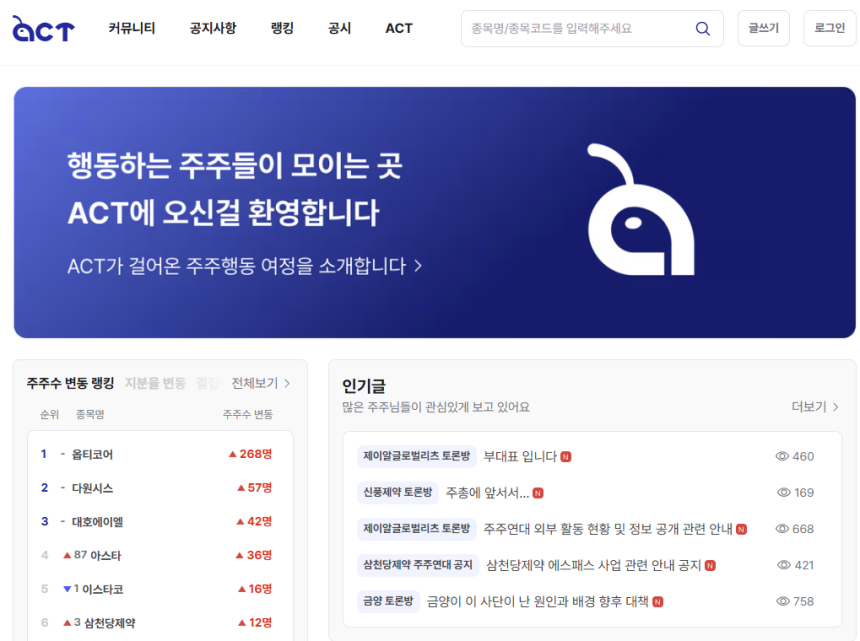Viewport: 860px width, 641px height.
Task: Click the blue down arrow next to 이스타코
Action: click(x=67, y=589)
